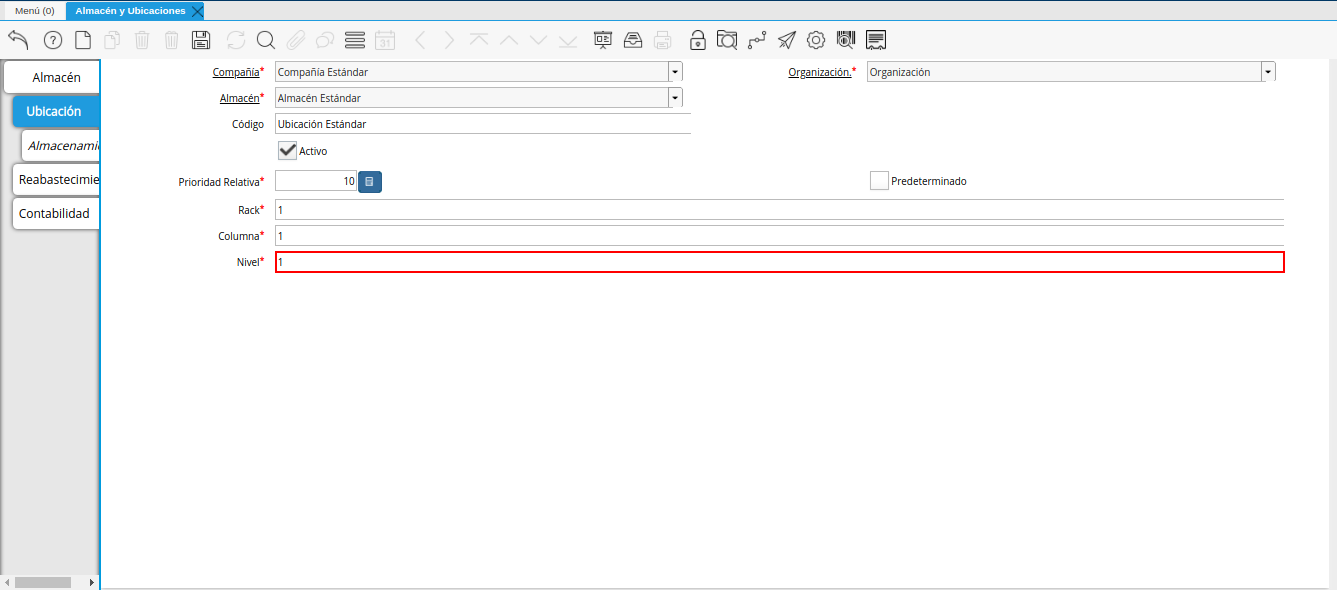This screenshot has width=1337, height=590.
Task: Open the Report presentation board icon
Action: click(x=603, y=40)
